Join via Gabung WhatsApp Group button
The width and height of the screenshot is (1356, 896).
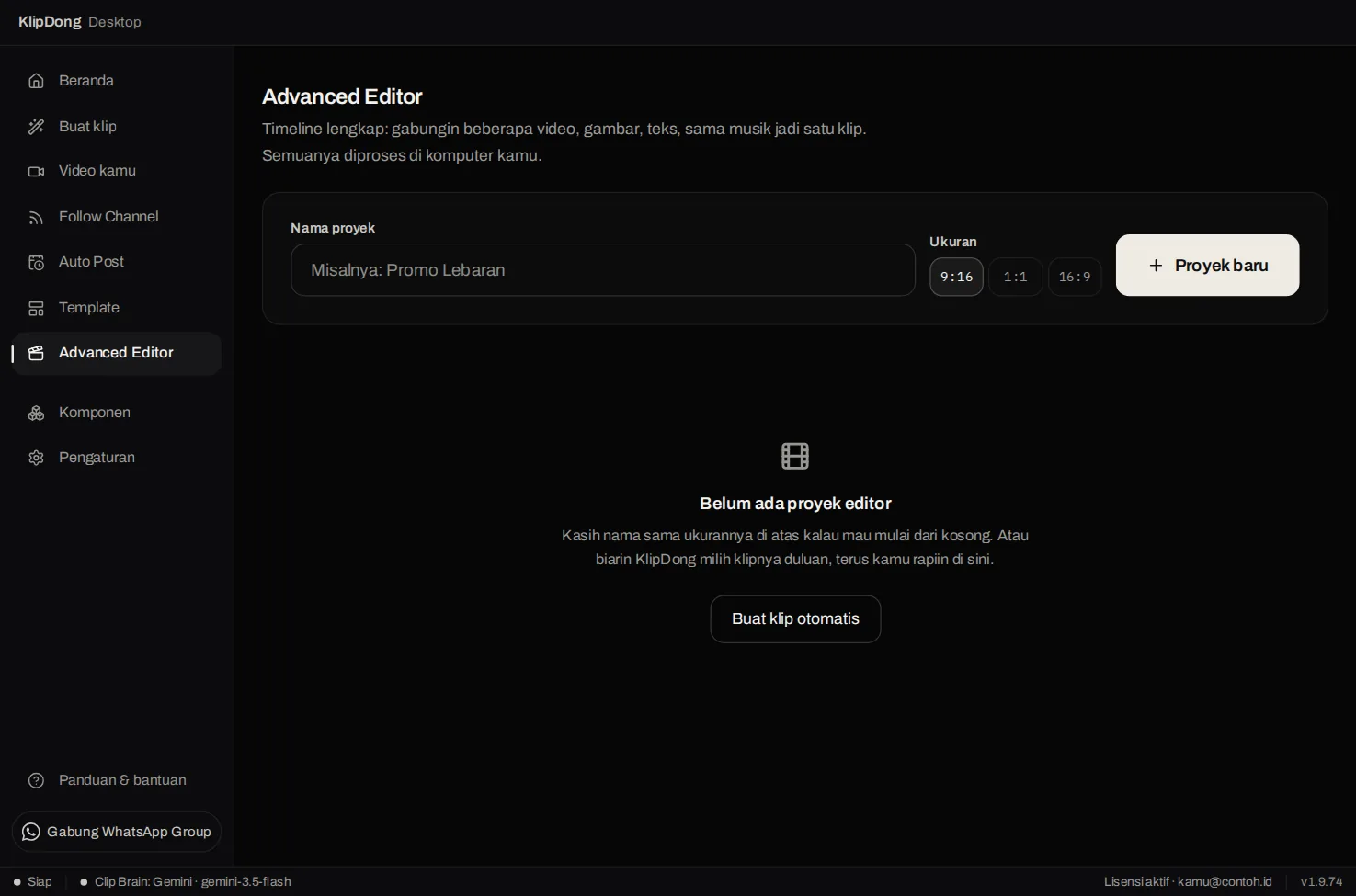117,832
